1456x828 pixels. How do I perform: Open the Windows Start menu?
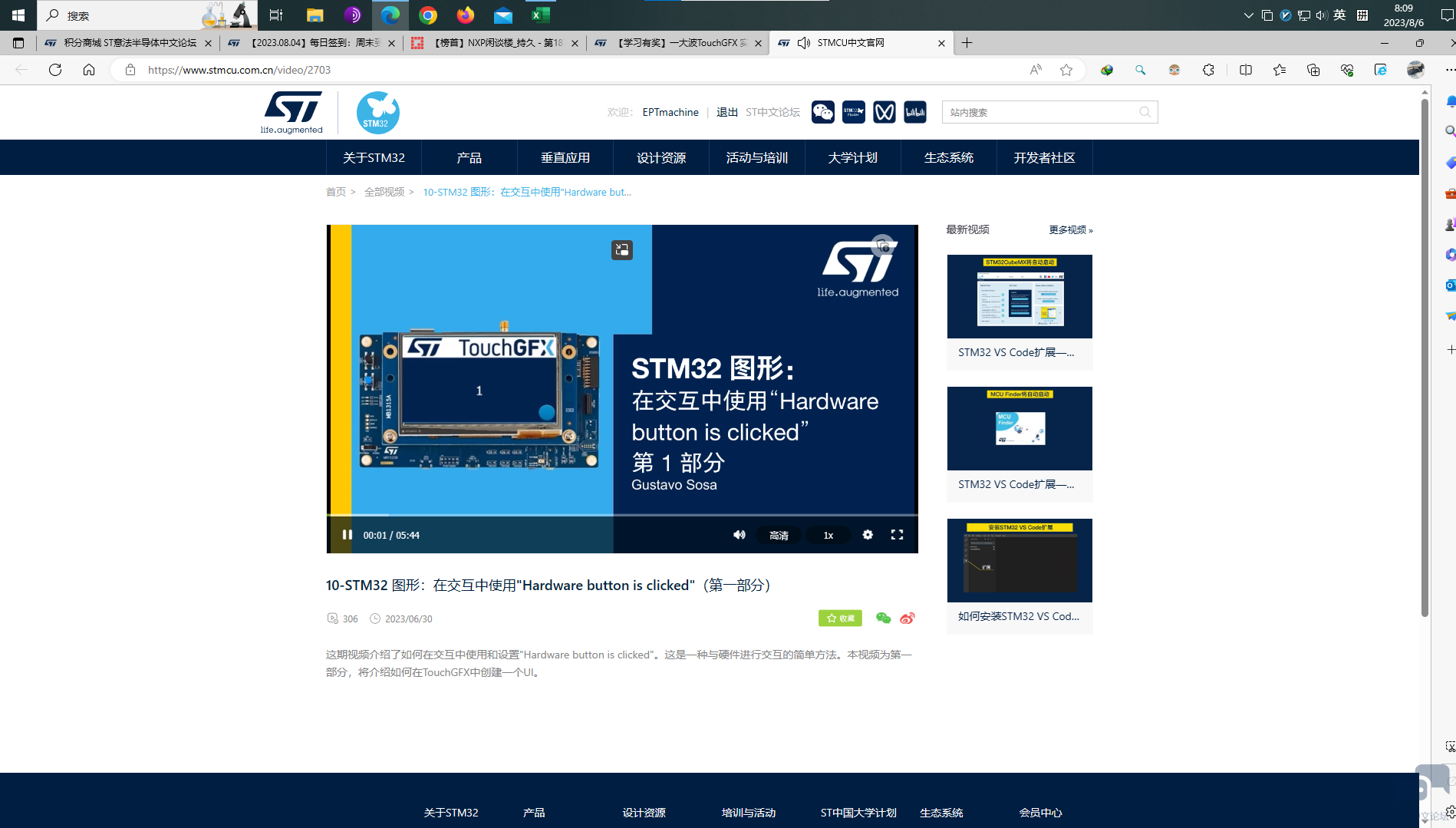18,15
